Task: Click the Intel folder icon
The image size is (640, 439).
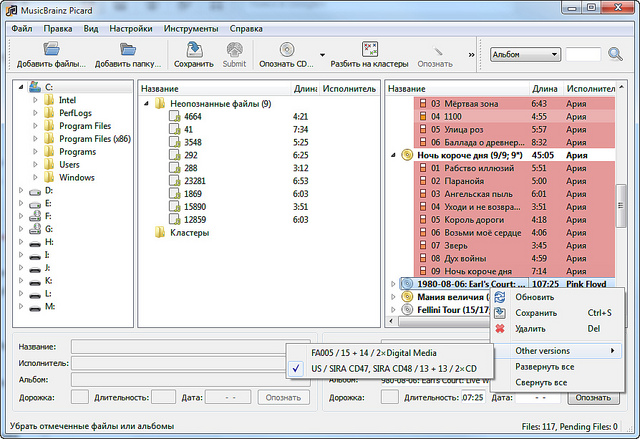Action: (49, 100)
